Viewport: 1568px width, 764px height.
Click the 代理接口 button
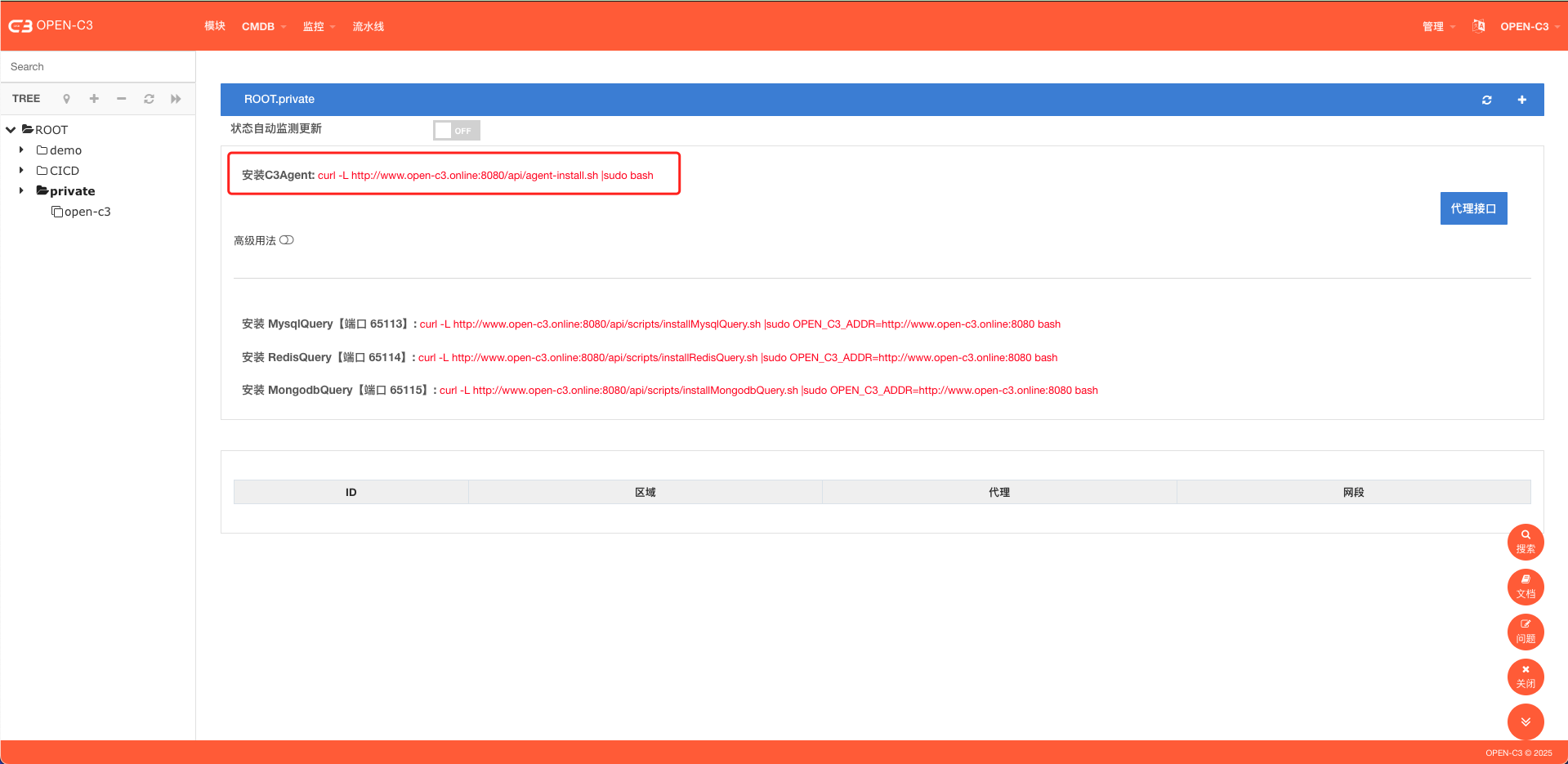coord(1472,208)
